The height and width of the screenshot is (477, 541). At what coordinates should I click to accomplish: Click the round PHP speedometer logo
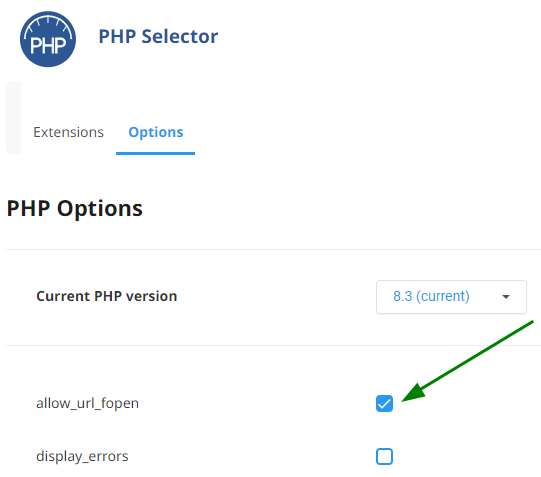[x=48, y=39]
